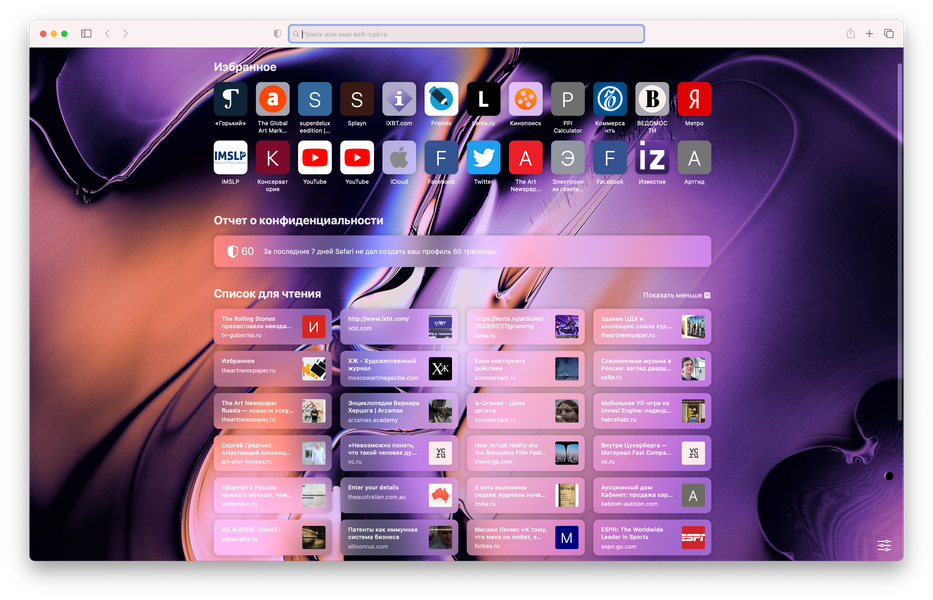The image size is (933, 600).
Task: Open the Известия favorite icon
Action: pos(652,158)
